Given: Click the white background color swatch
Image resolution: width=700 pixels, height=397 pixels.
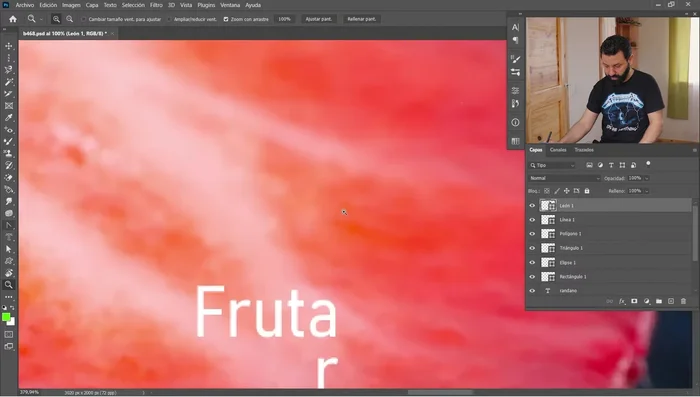Looking at the screenshot, I should pyautogui.click(x=12, y=322).
